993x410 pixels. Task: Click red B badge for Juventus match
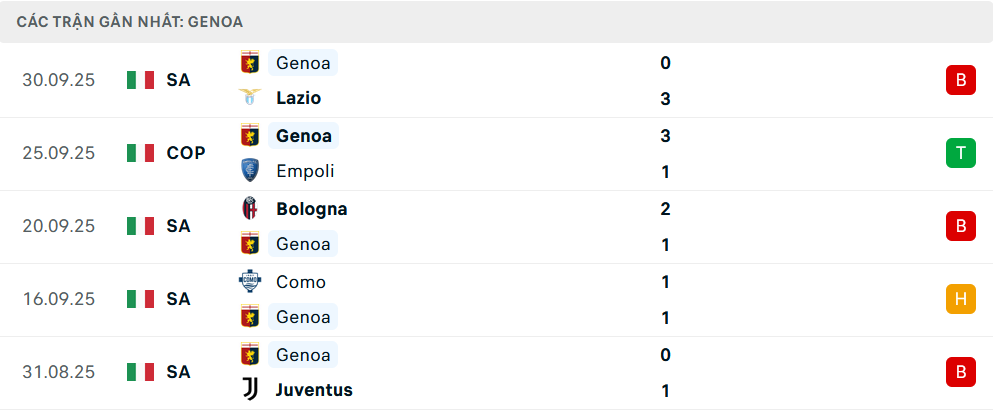point(960,372)
